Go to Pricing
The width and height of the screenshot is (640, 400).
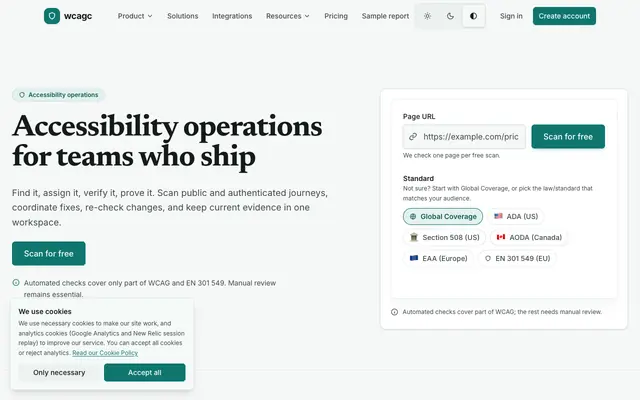[336, 16]
